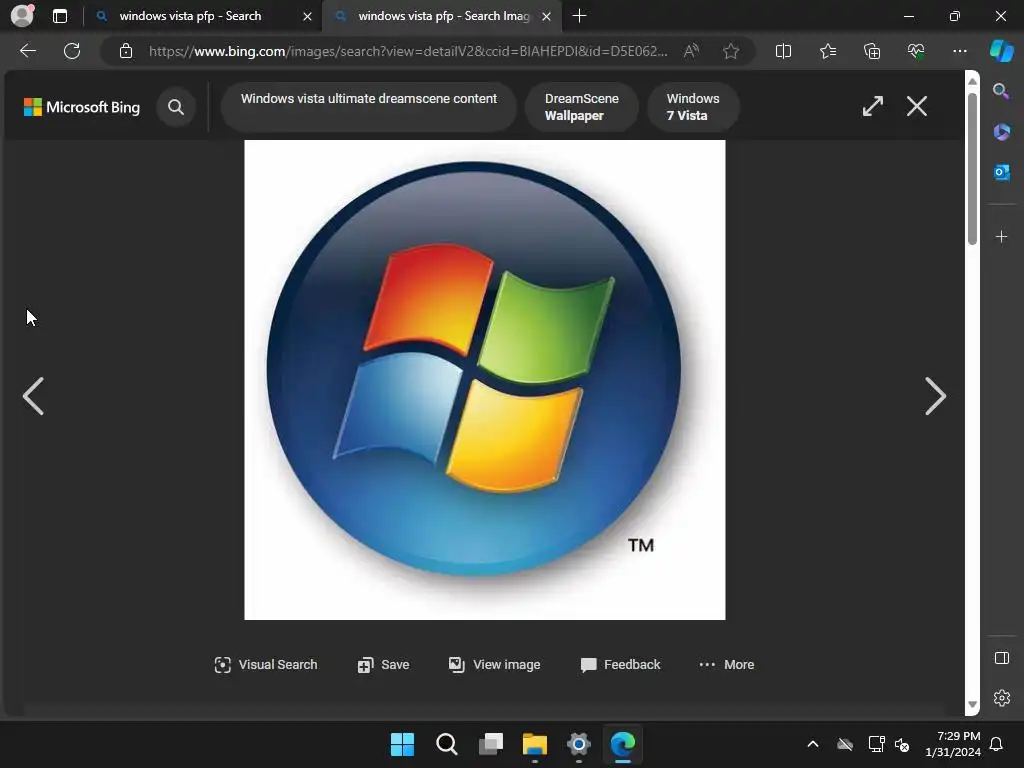Select 'windows vista pfp - Search Images' tab

pyautogui.click(x=443, y=16)
